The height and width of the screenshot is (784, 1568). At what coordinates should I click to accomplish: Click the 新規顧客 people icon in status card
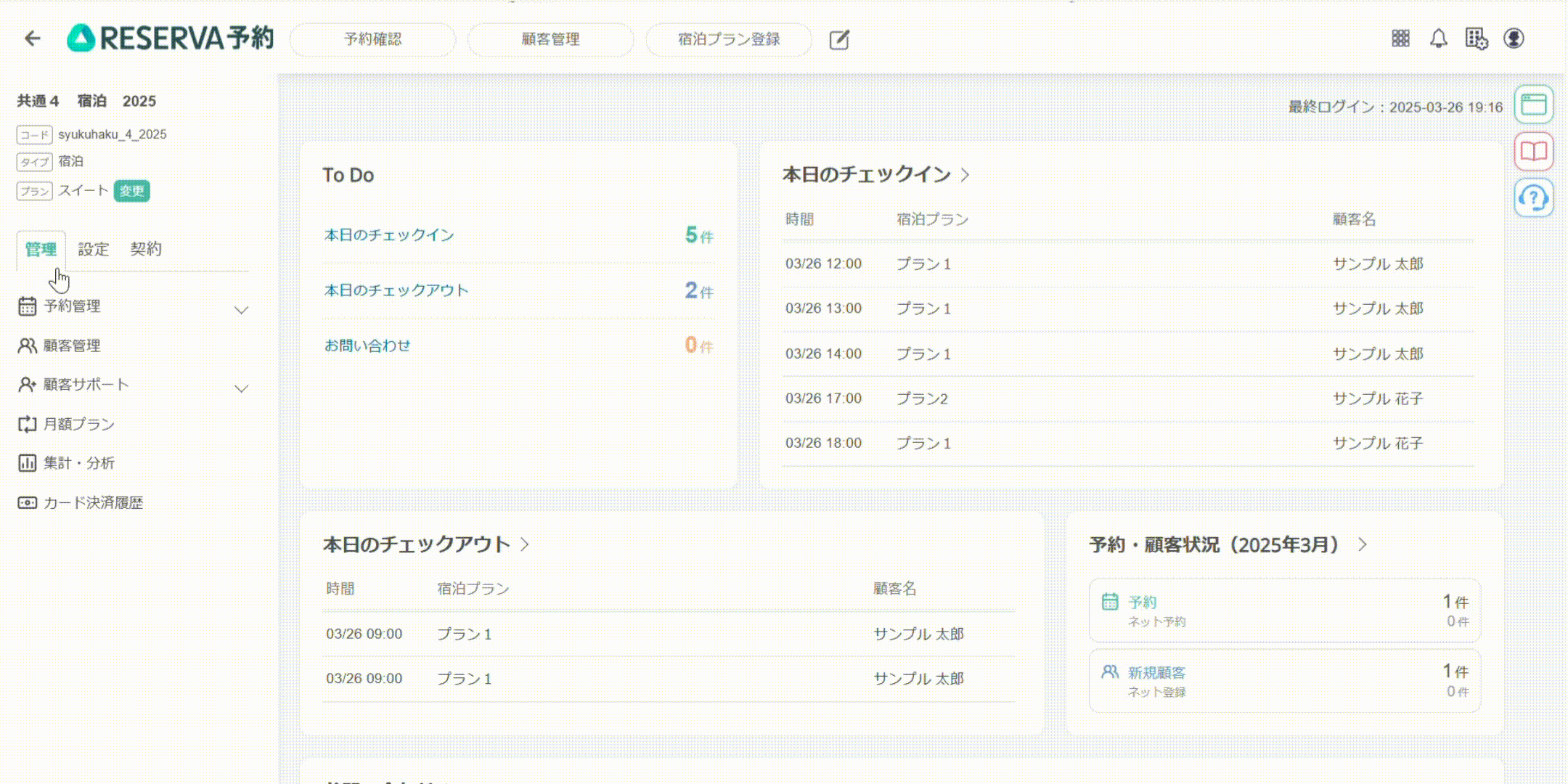point(1110,672)
